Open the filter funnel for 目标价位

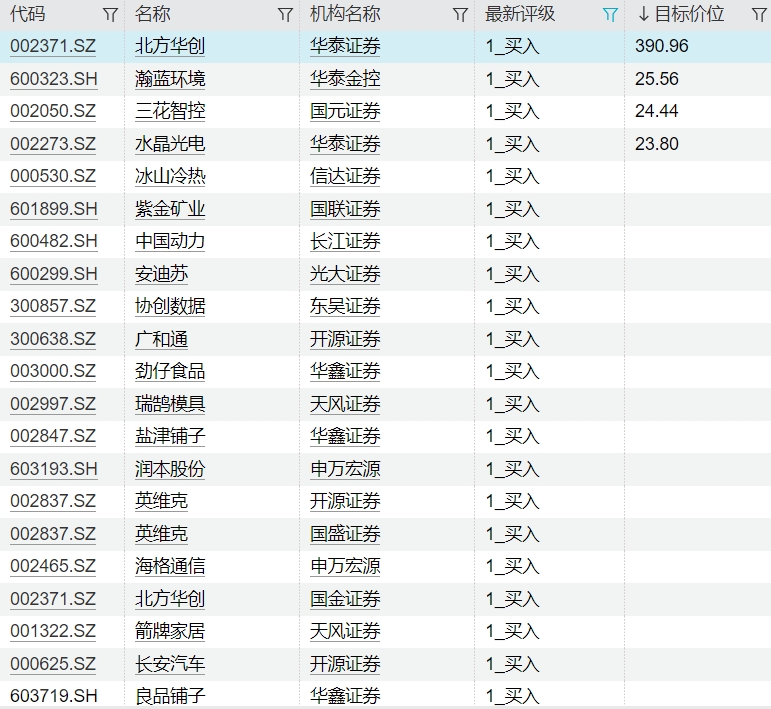(758, 15)
